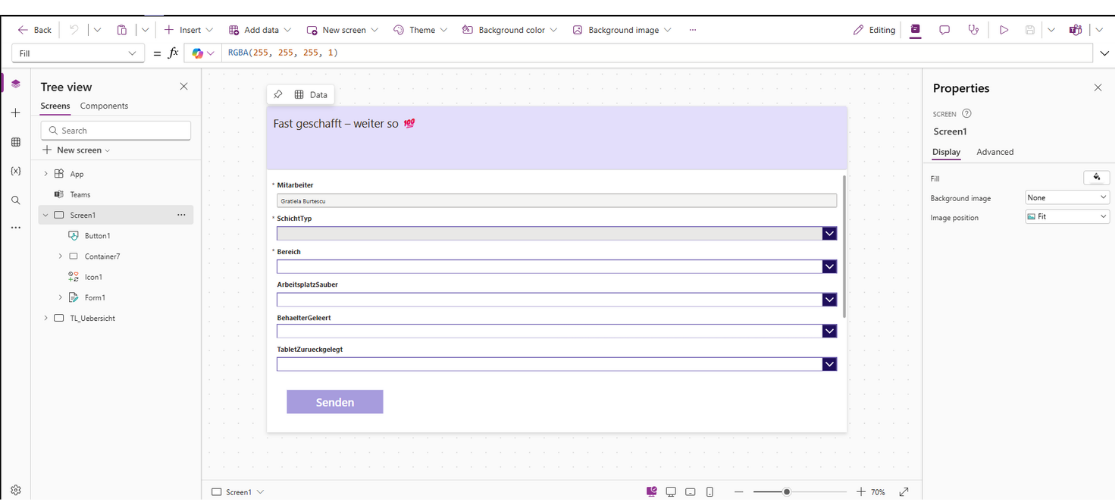This screenshot has width=1115, height=500.
Task: Click the Fill color picker in Properties
Action: (1096, 177)
